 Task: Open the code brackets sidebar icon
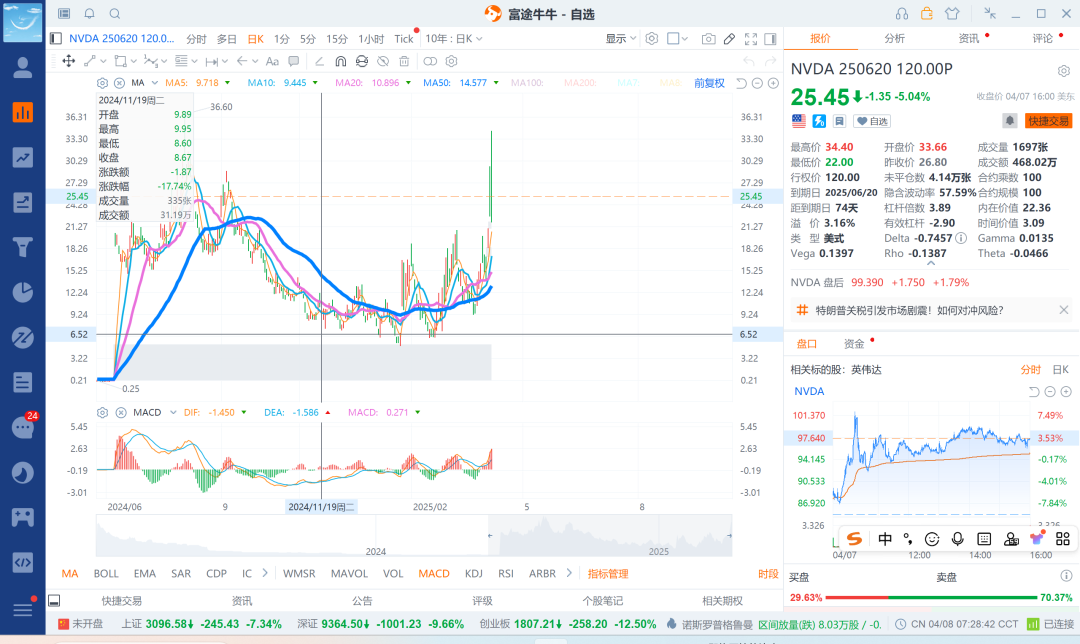(23, 562)
